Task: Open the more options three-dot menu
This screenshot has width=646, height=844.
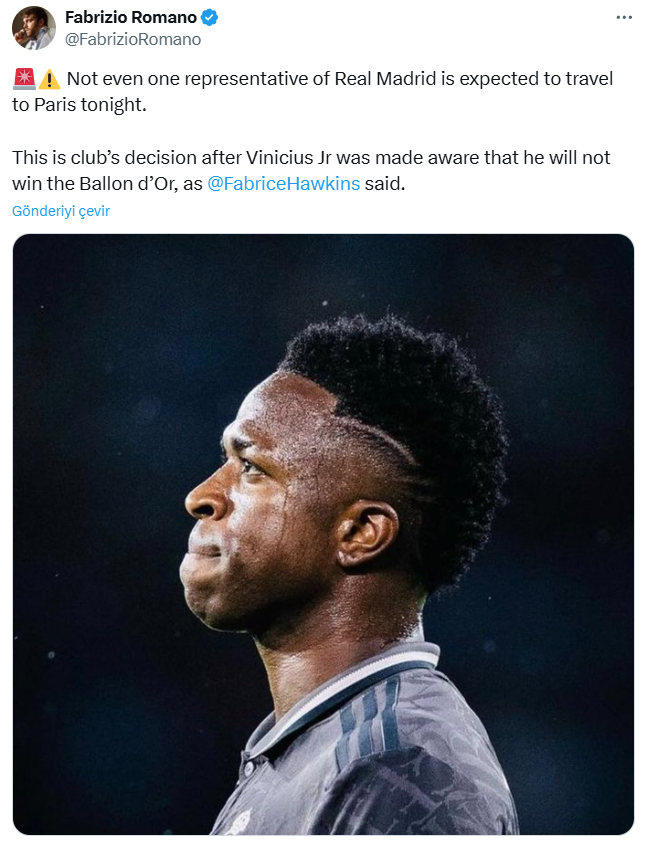Action: click(x=624, y=18)
